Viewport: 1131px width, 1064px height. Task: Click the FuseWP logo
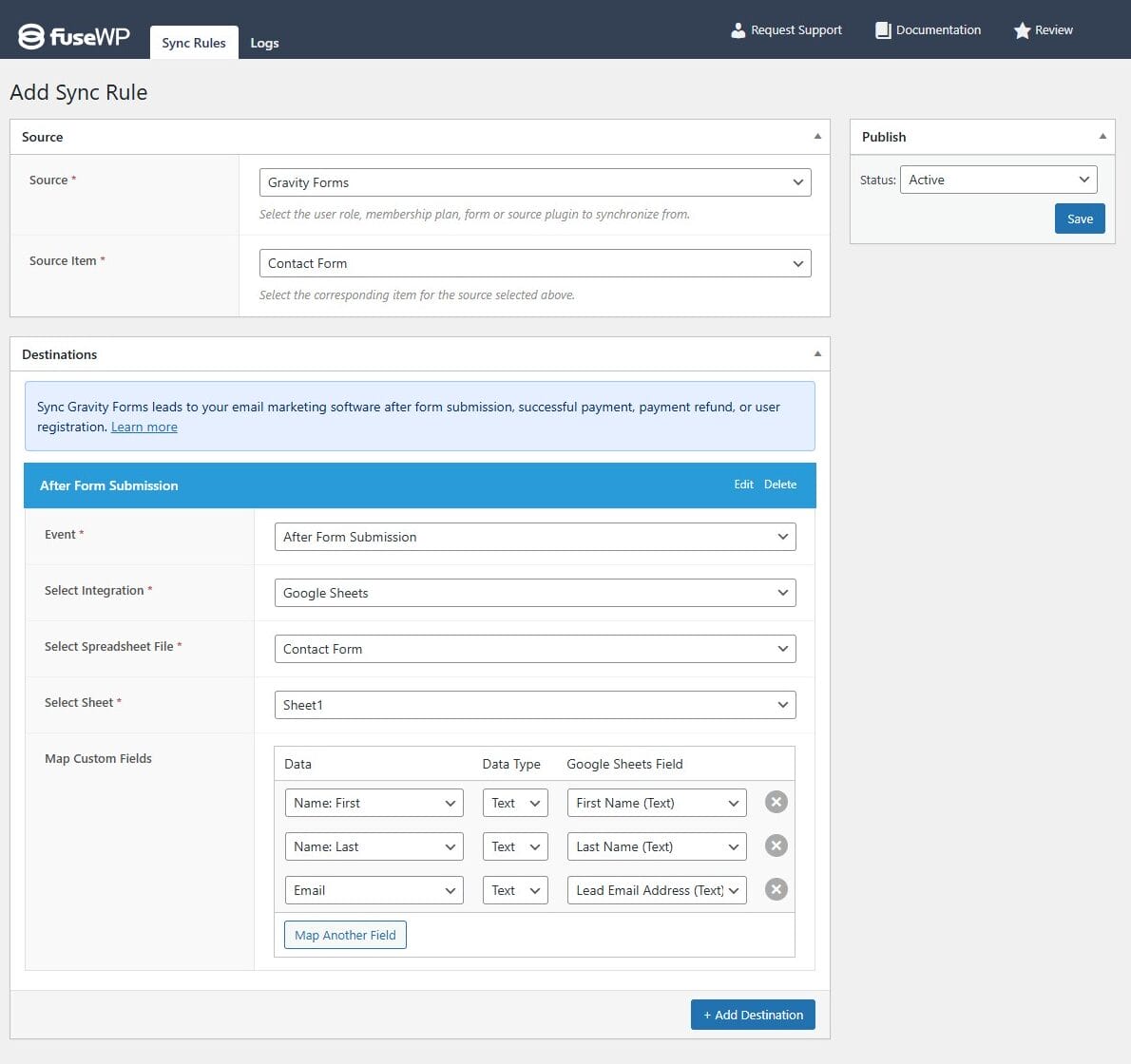pos(73,35)
